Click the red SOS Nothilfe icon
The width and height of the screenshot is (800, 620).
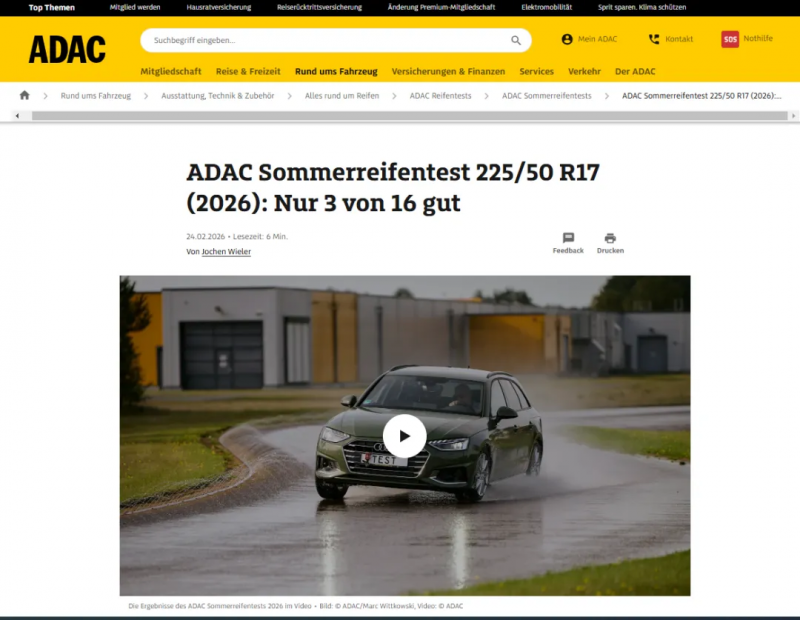[730, 39]
